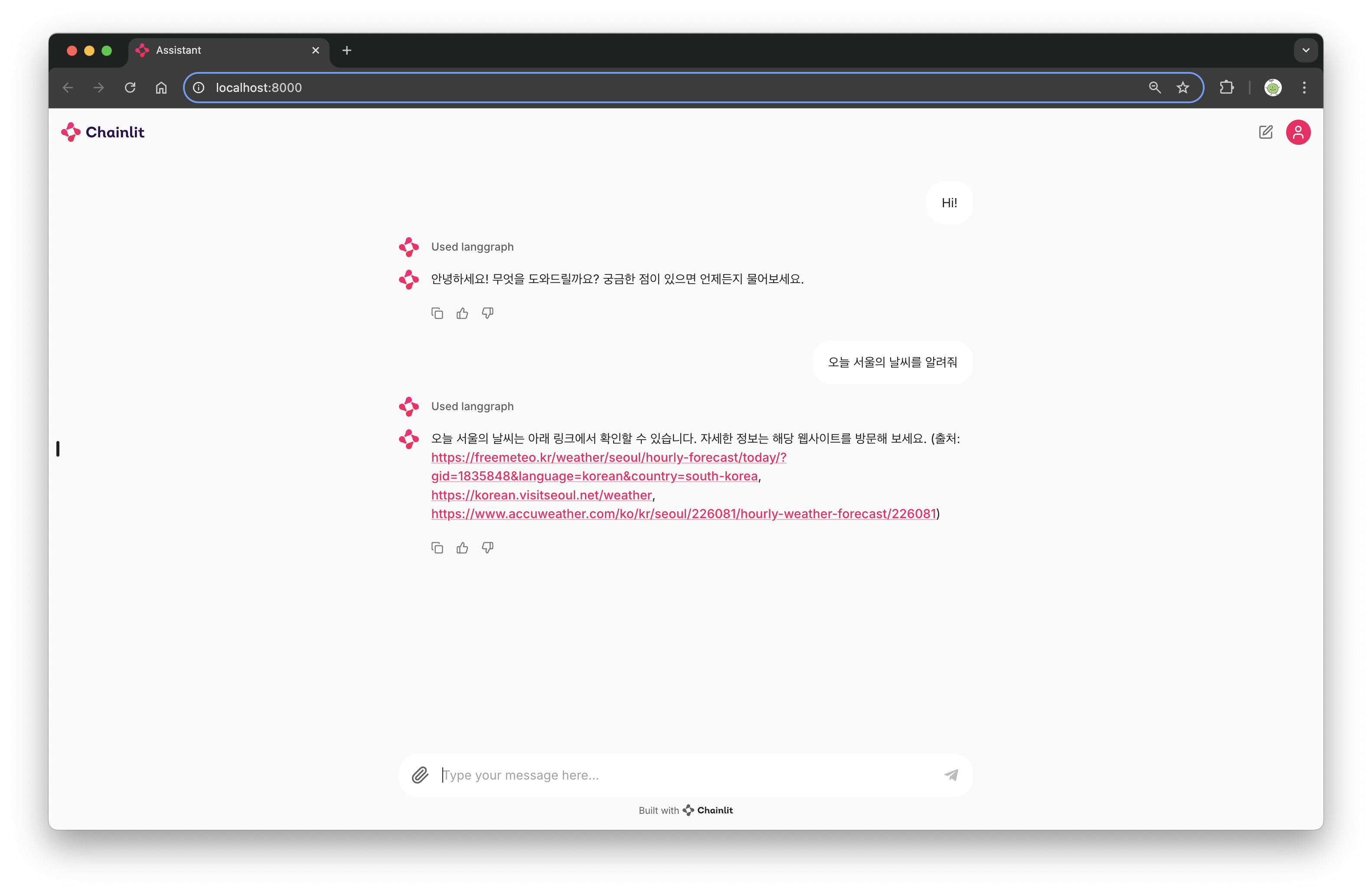The height and width of the screenshot is (894, 1372).
Task: Open the tab search dropdown chevron
Action: click(x=1306, y=50)
